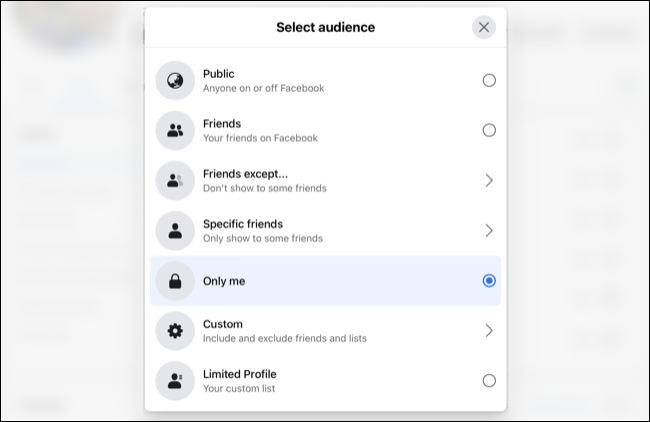Click the single-person Specific friends icon
650x422 pixels.
[x=175, y=230]
